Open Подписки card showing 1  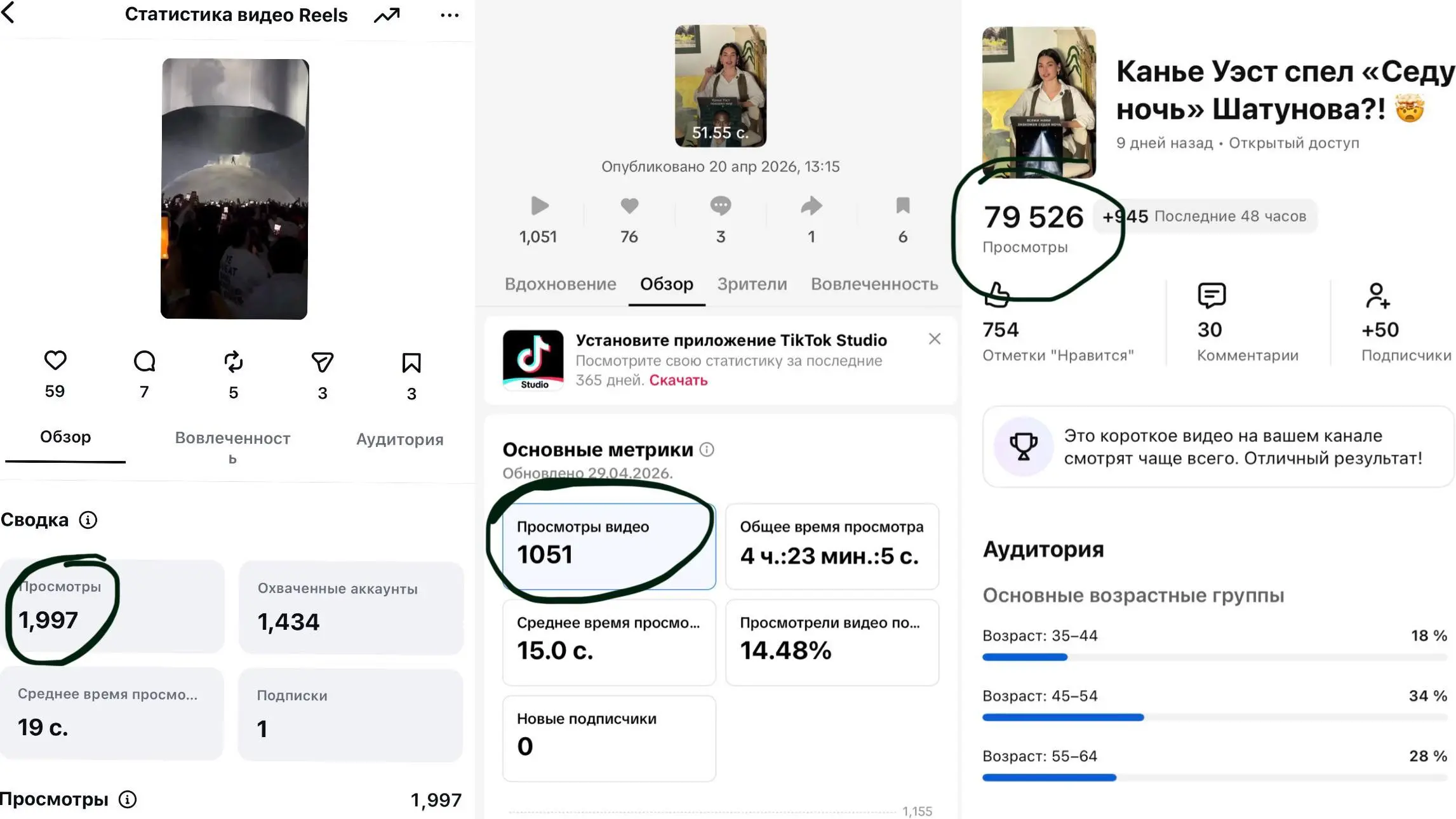tap(351, 715)
